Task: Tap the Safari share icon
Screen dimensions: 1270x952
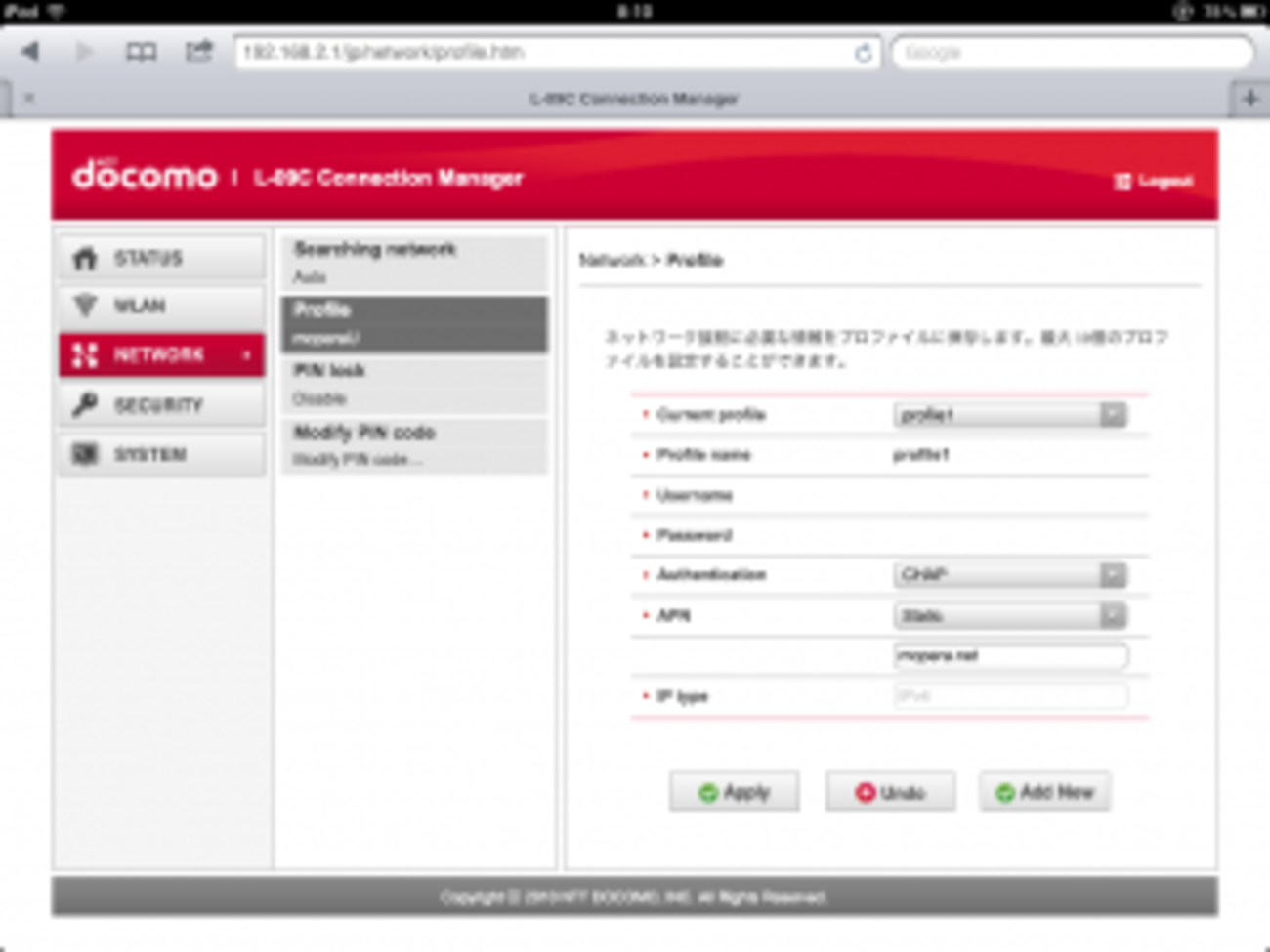Action: (199, 51)
